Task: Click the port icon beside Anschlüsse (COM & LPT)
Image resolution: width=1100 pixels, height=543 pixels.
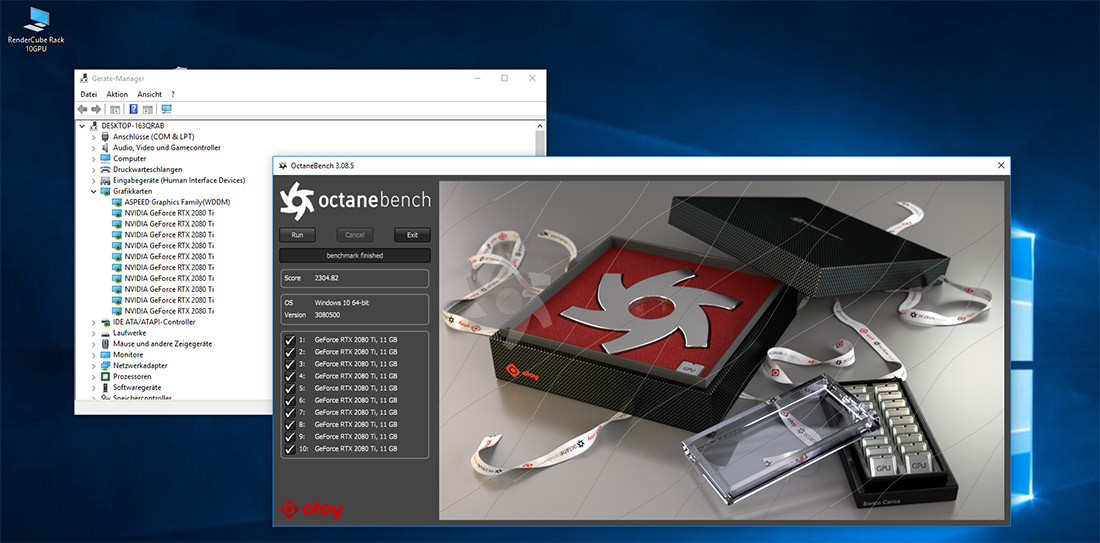Action: (105, 137)
